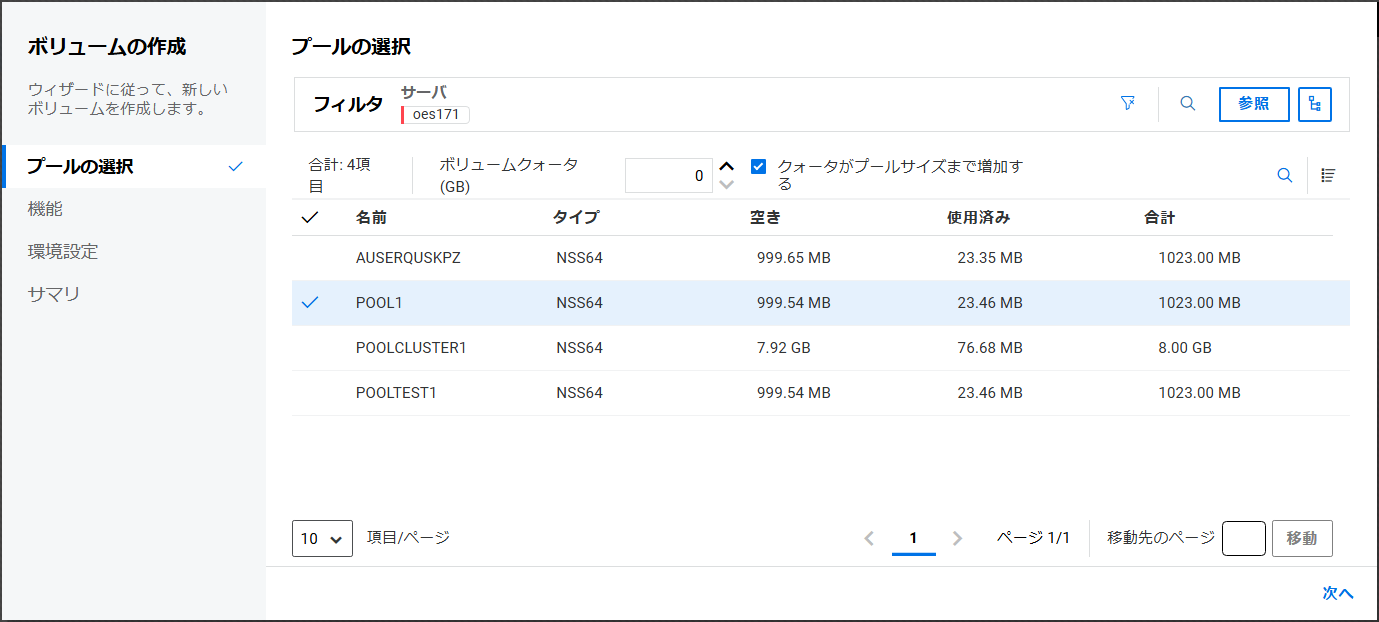Click the 次へ next link

tap(1337, 593)
